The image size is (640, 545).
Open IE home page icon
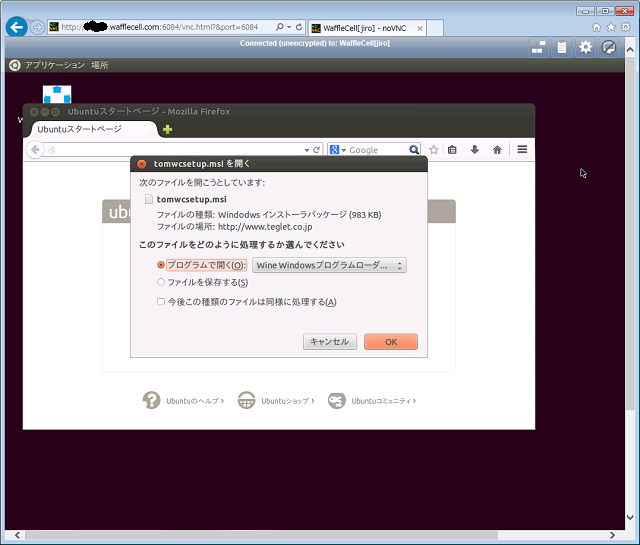click(596, 27)
